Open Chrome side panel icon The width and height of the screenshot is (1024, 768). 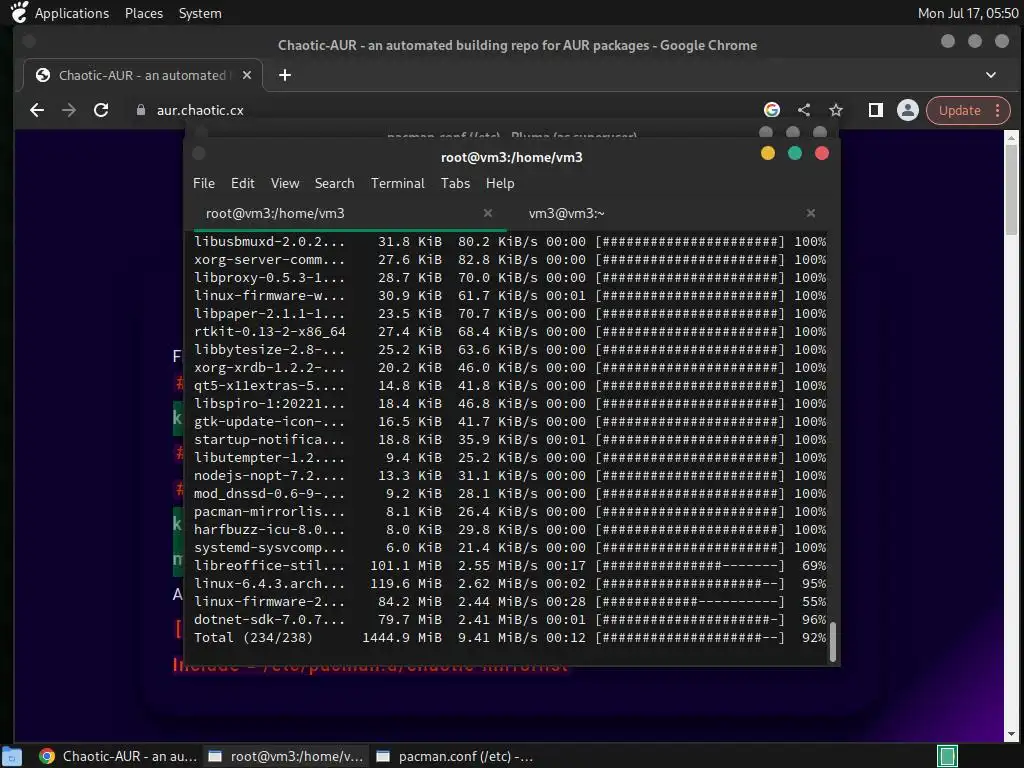[x=876, y=110]
